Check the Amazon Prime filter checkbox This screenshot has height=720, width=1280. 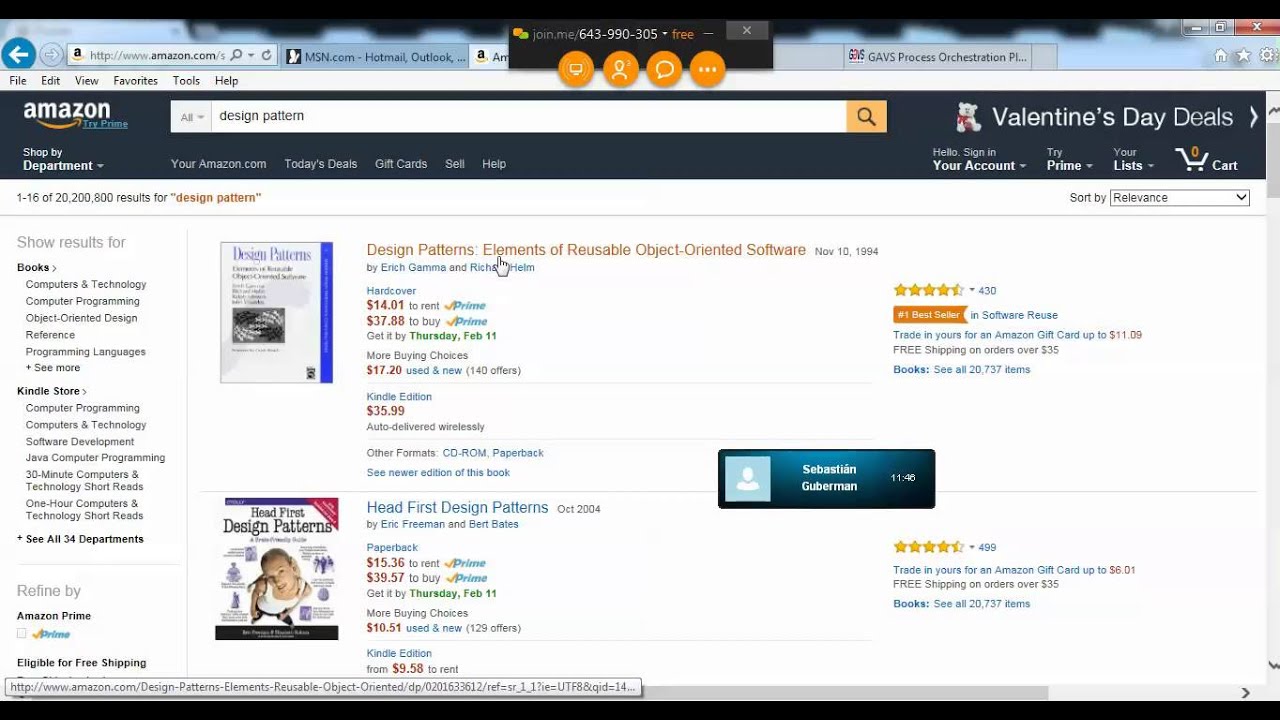pyautogui.click(x=22, y=634)
